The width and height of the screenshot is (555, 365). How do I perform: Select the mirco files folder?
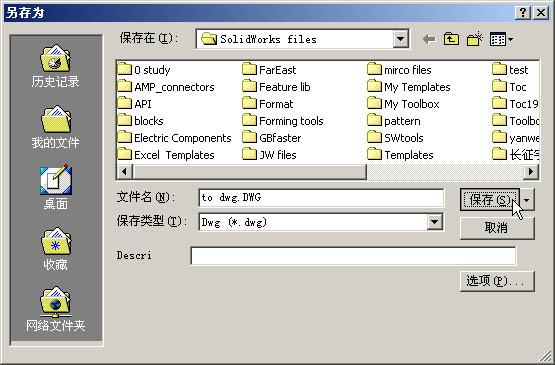point(399,70)
